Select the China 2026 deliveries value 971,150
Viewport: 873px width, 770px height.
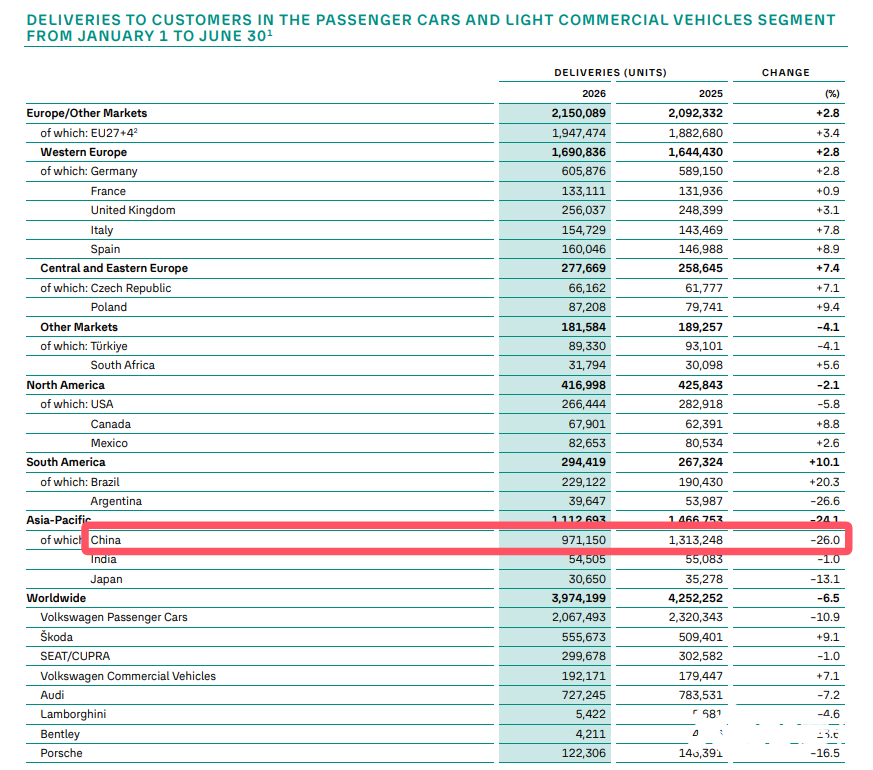tap(583, 540)
